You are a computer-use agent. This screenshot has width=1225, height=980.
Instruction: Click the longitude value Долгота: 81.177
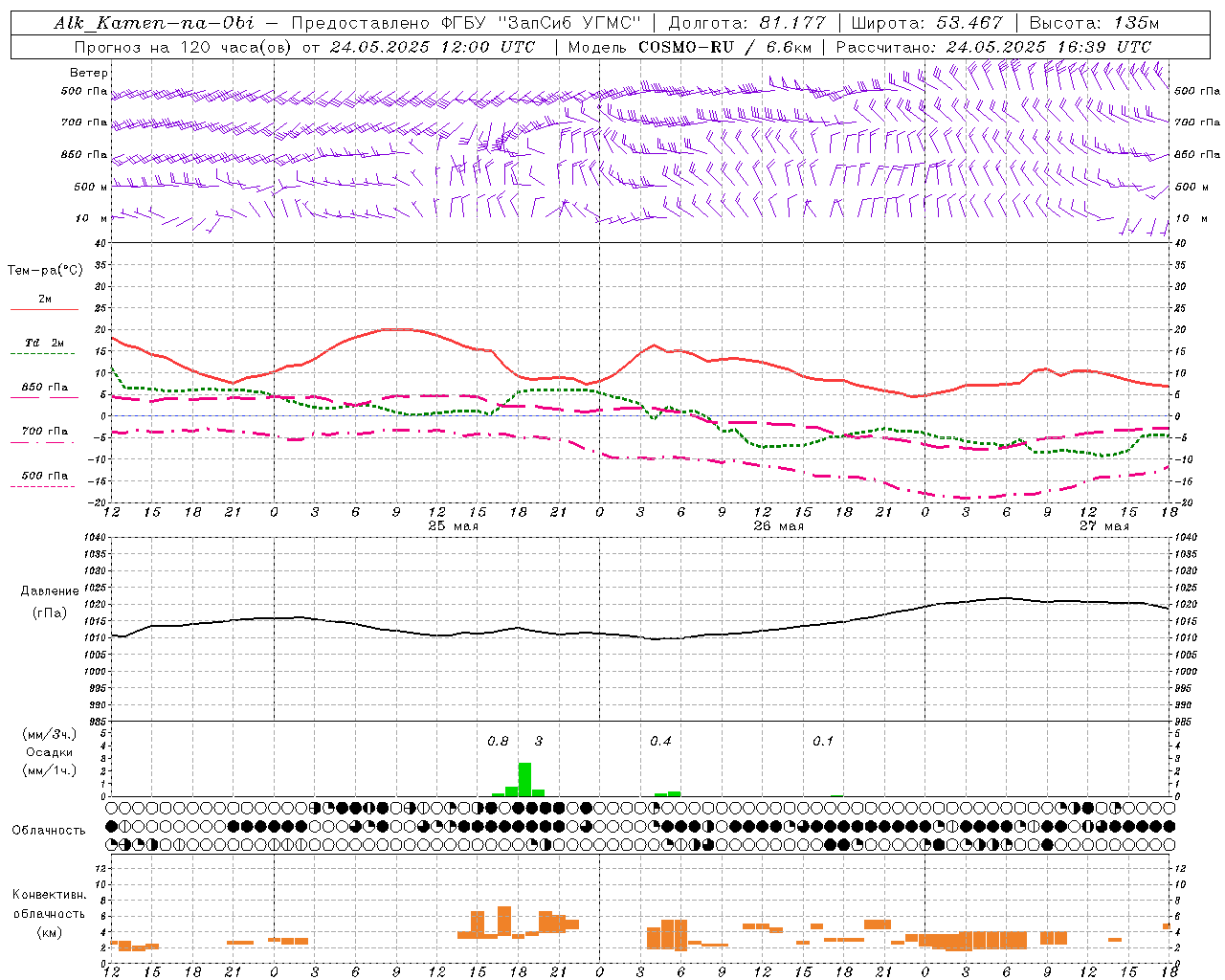click(x=746, y=23)
